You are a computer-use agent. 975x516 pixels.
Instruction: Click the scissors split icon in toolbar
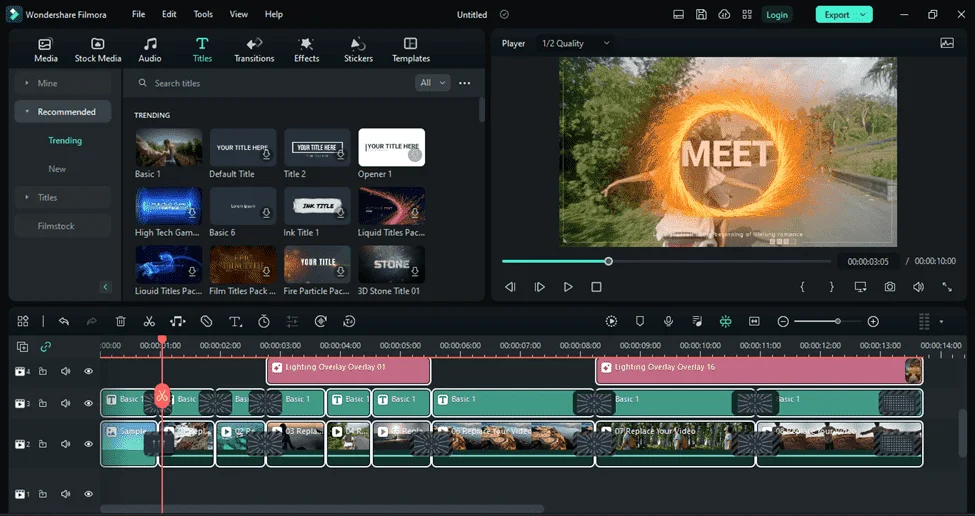(149, 321)
